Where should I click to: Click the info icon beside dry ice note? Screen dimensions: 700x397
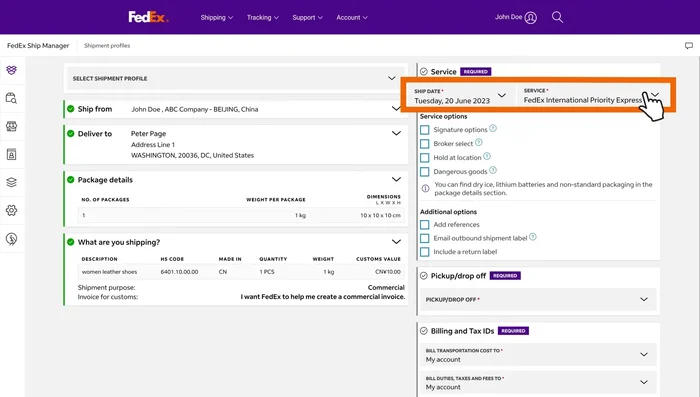click(425, 188)
